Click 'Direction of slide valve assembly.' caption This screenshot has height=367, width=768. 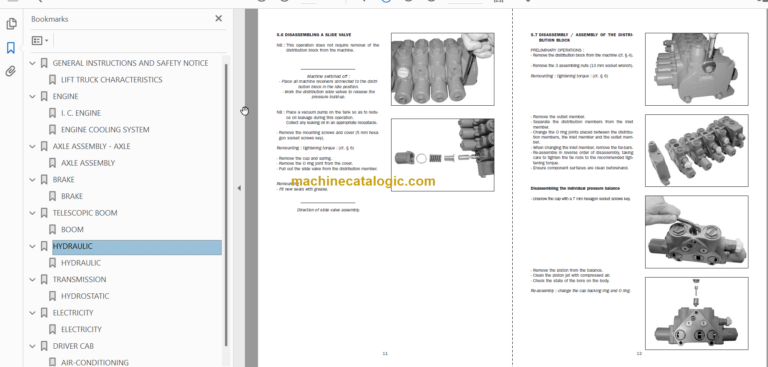point(328,210)
